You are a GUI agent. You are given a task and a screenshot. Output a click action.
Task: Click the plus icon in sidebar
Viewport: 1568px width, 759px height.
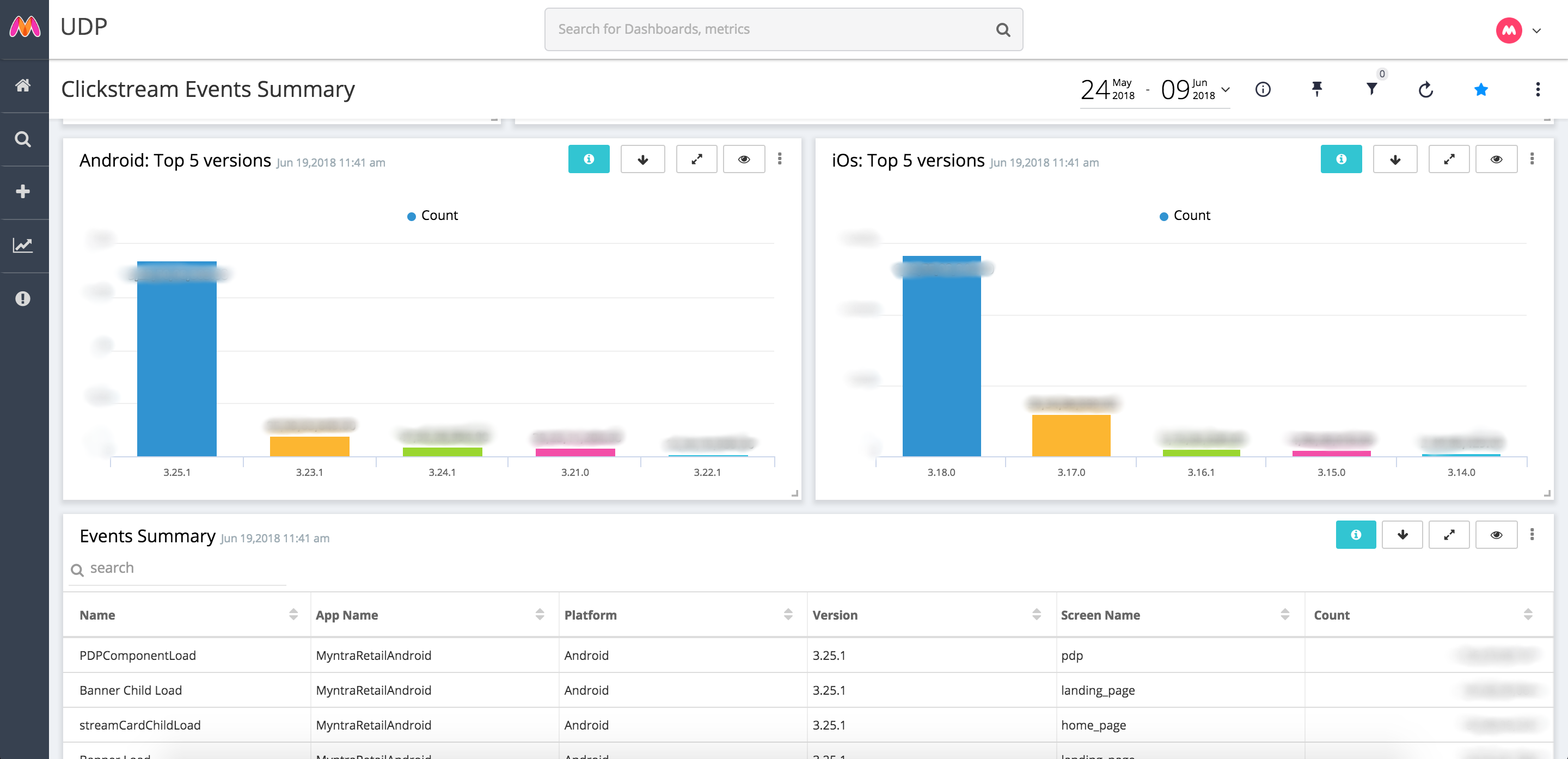(23, 192)
